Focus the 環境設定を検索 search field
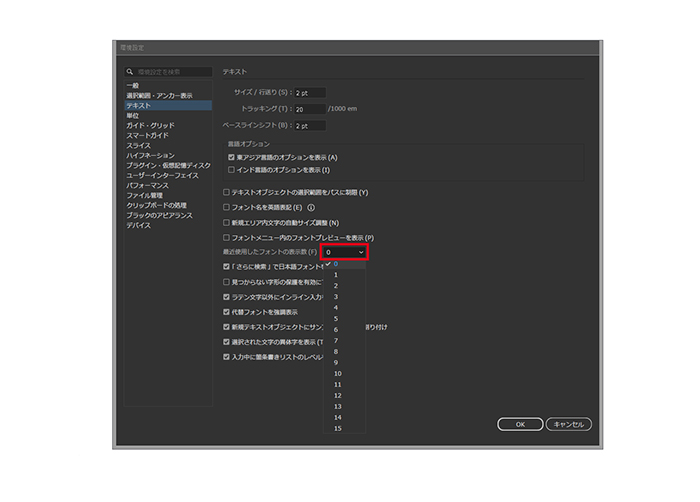The height and width of the screenshot is (502, 700). [x=172, y=73]
